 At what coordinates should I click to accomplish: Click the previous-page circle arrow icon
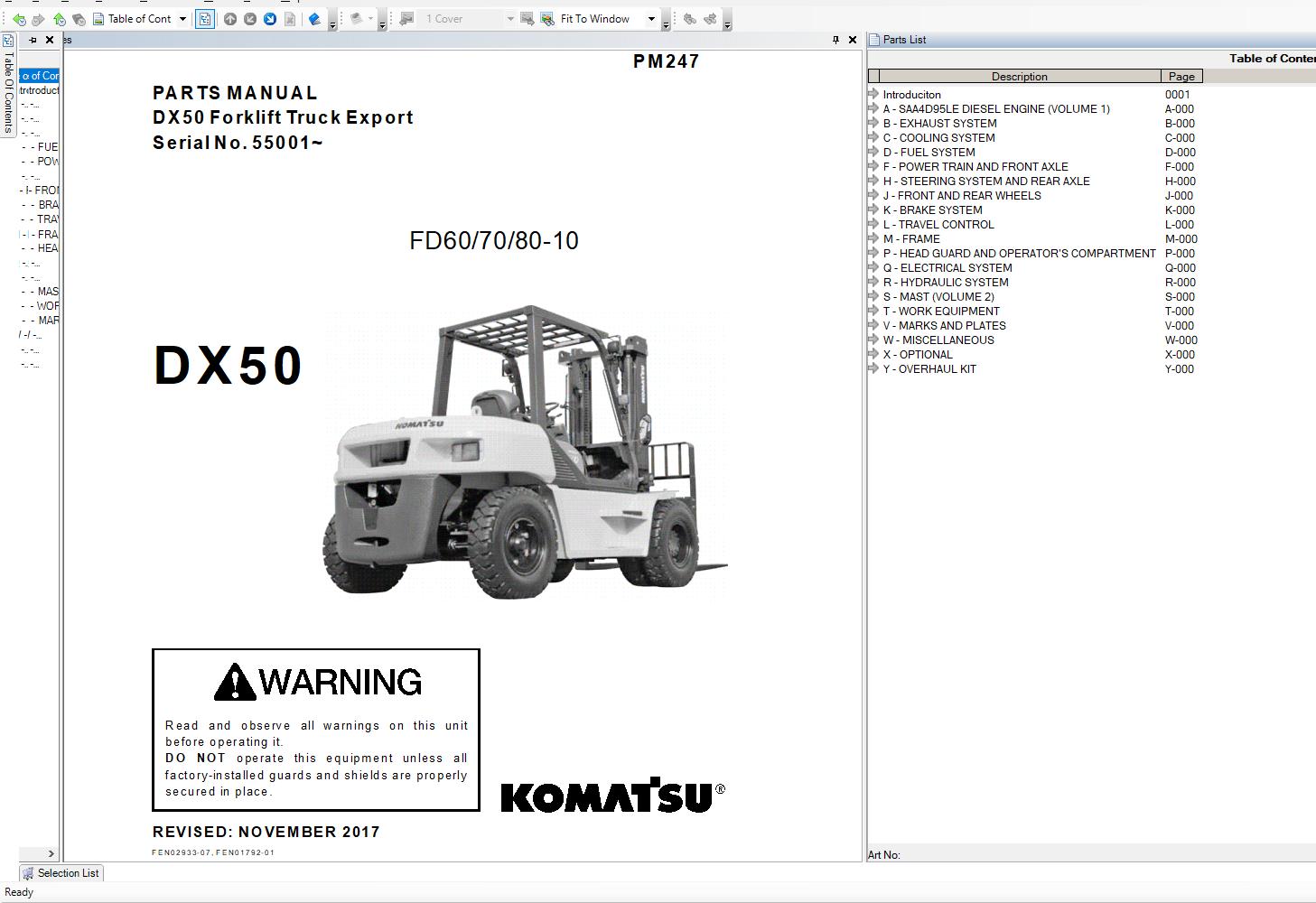250,19
